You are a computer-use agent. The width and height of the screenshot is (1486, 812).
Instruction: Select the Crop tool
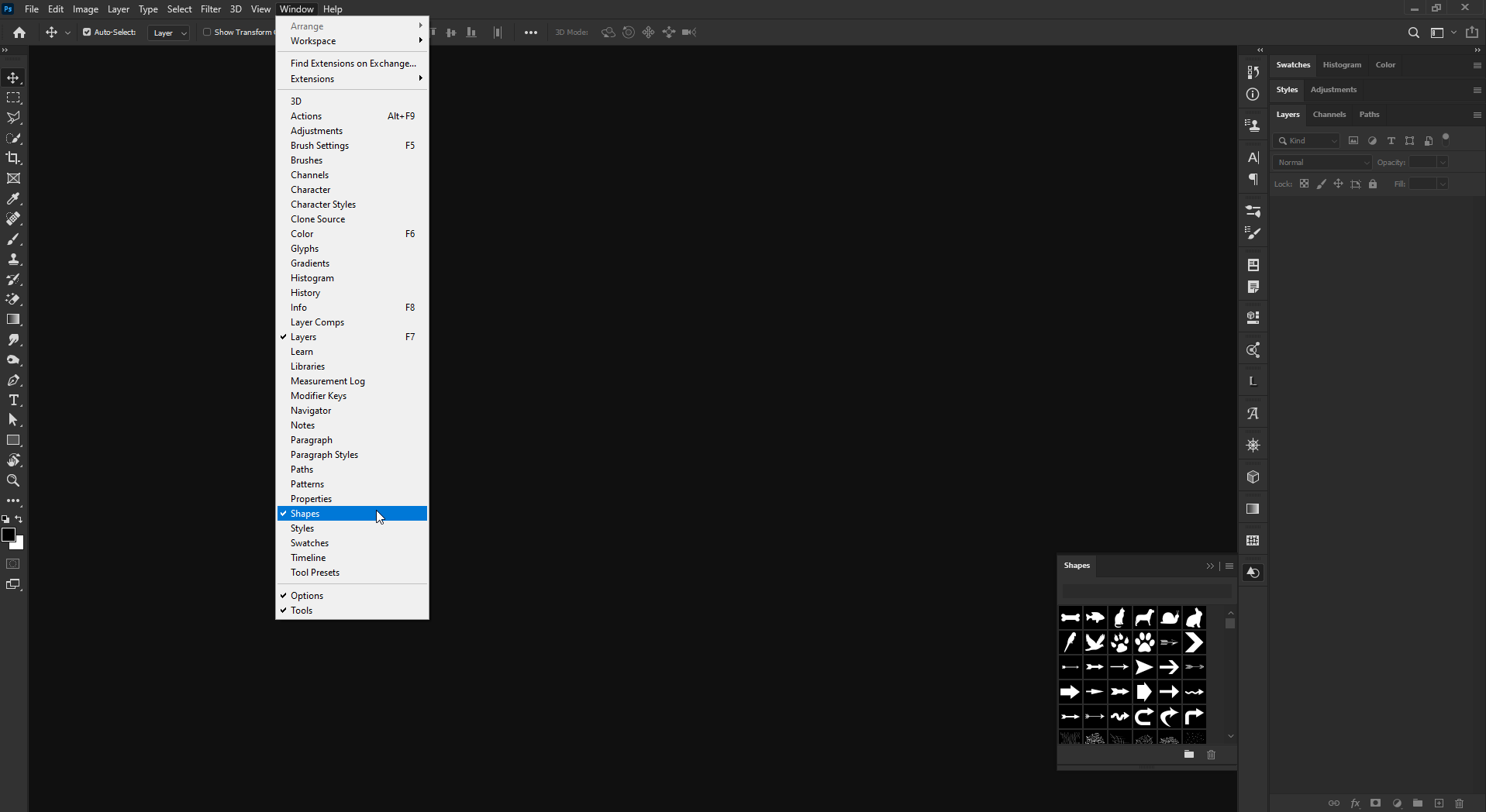[13, 158]
